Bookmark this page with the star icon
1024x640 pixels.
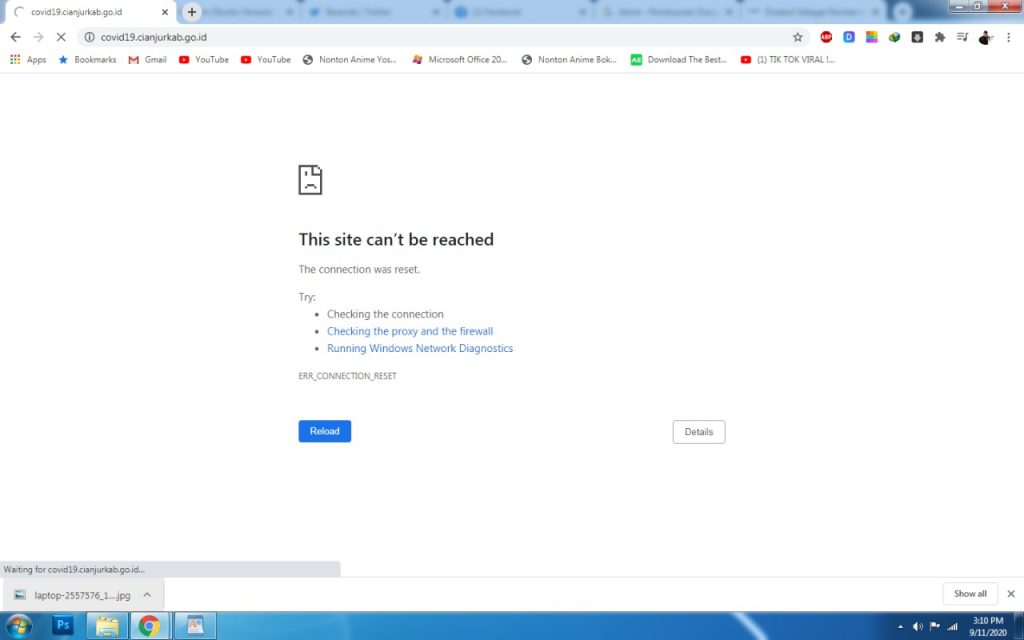797,37
